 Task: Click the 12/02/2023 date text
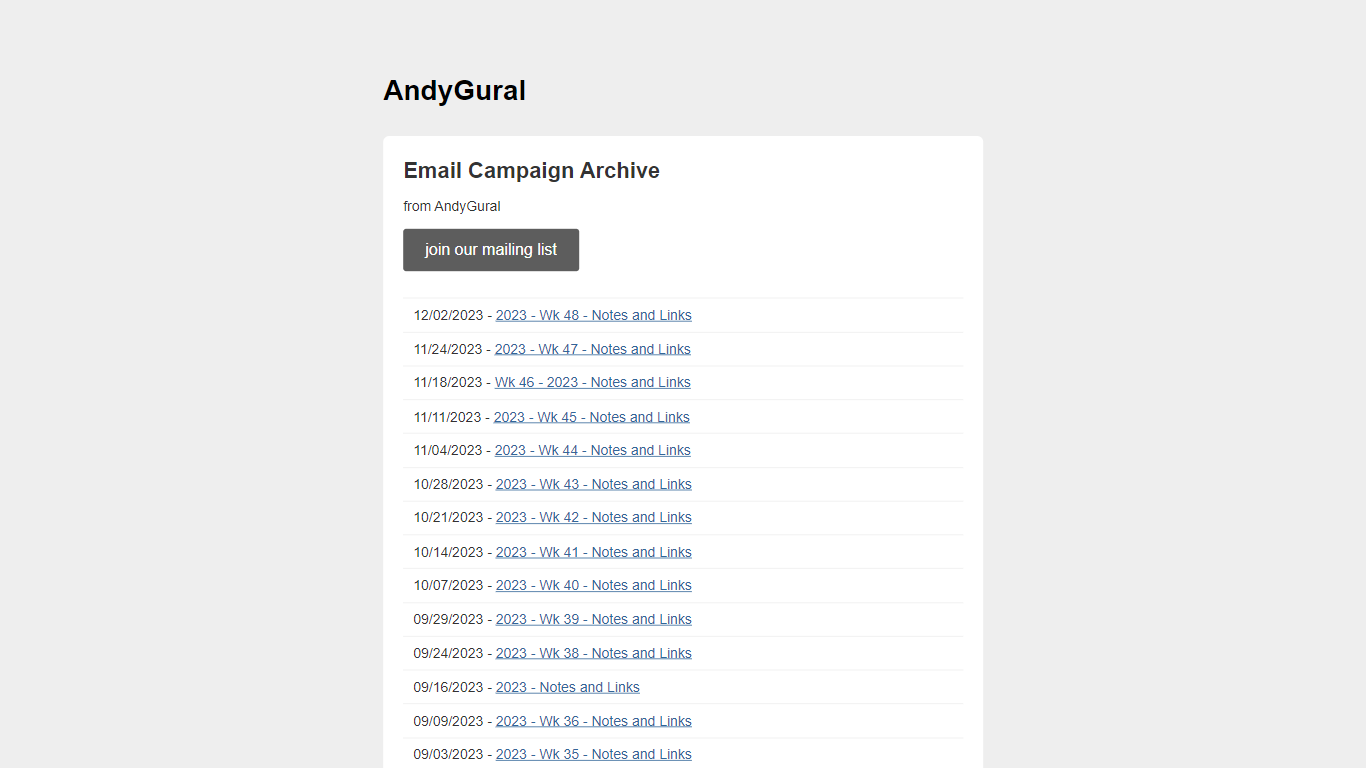click(448, 315)
